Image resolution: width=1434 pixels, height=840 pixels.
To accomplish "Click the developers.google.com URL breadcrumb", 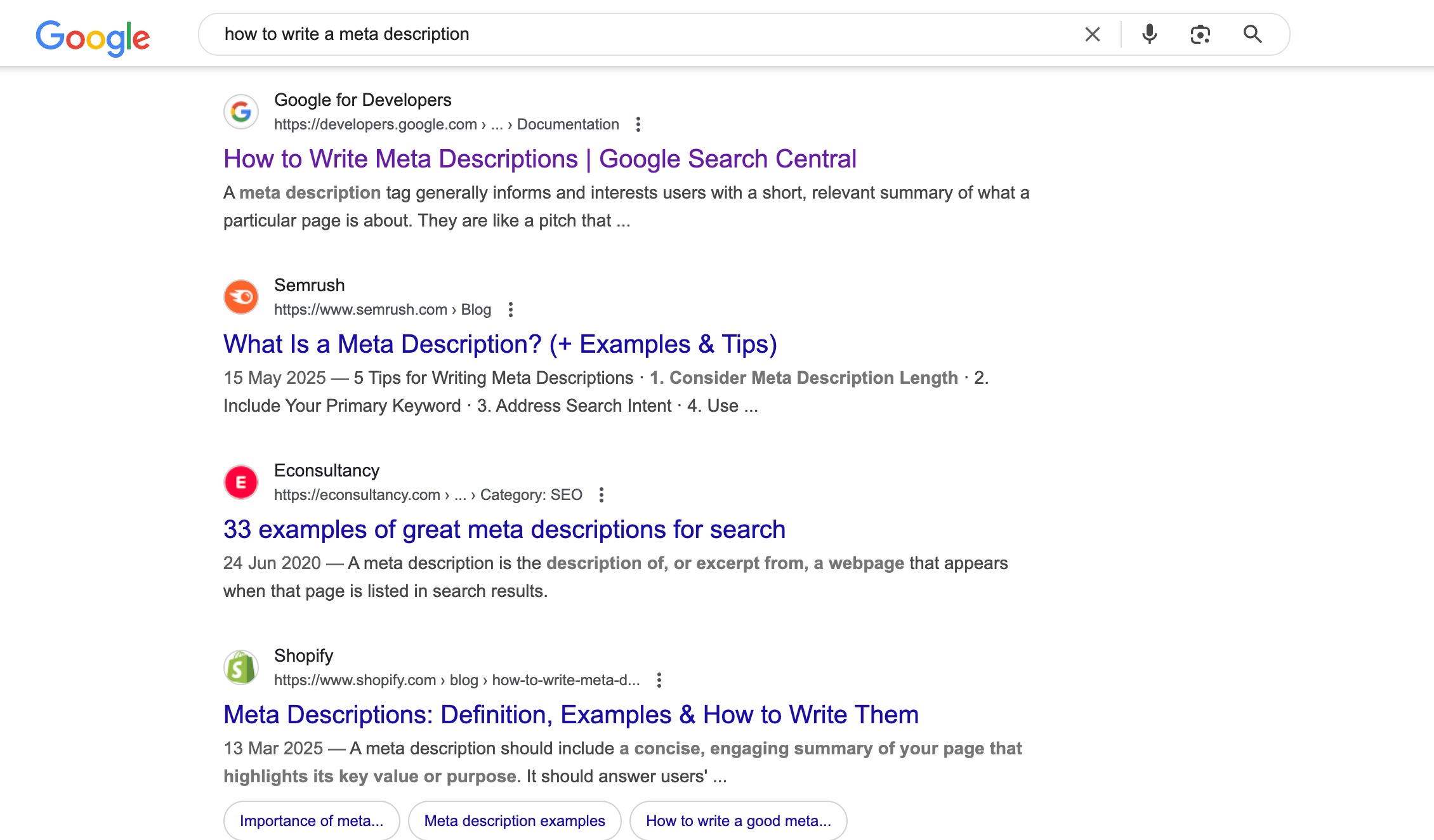I will 447,124.
